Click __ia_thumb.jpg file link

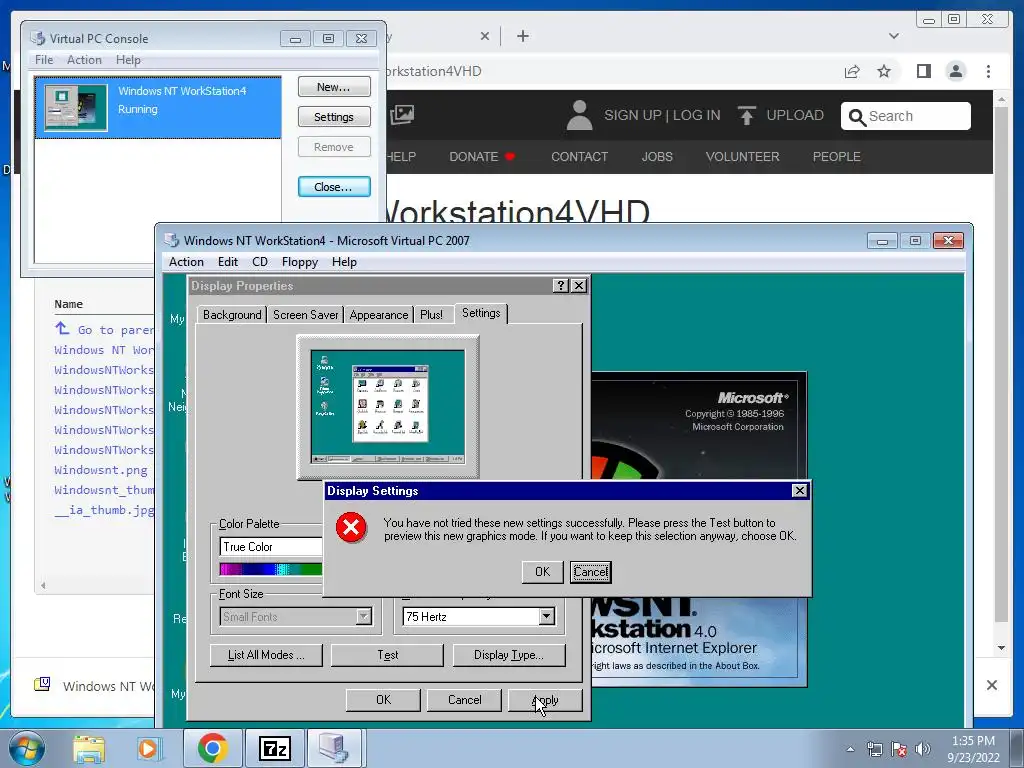click(104, 510)
